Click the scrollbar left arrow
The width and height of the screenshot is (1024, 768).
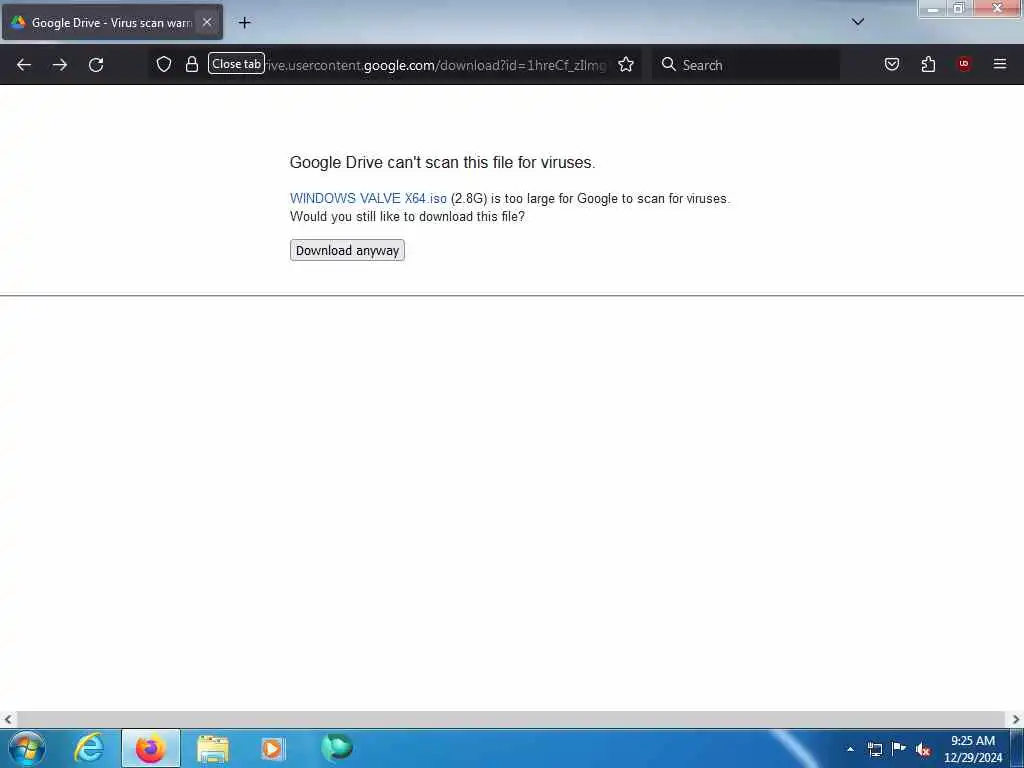(8, 719)
